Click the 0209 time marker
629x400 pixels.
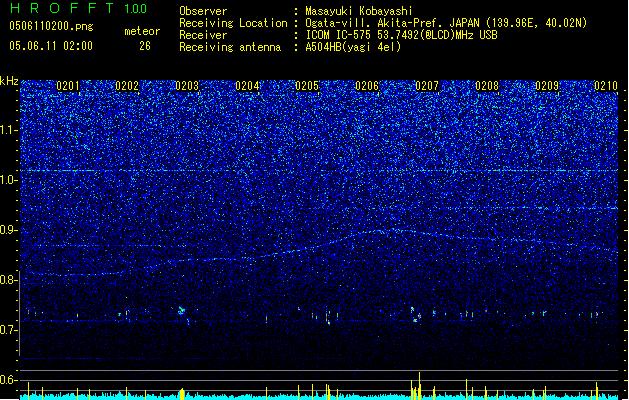point(547,86)
